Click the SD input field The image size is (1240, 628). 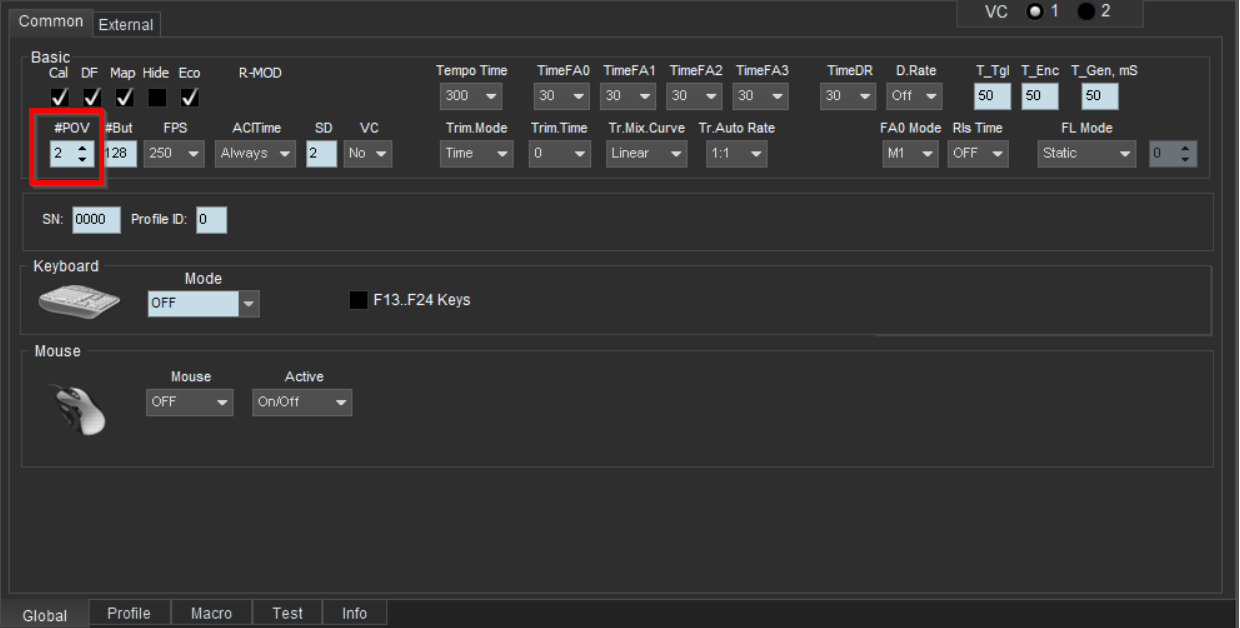coord(321,153)
